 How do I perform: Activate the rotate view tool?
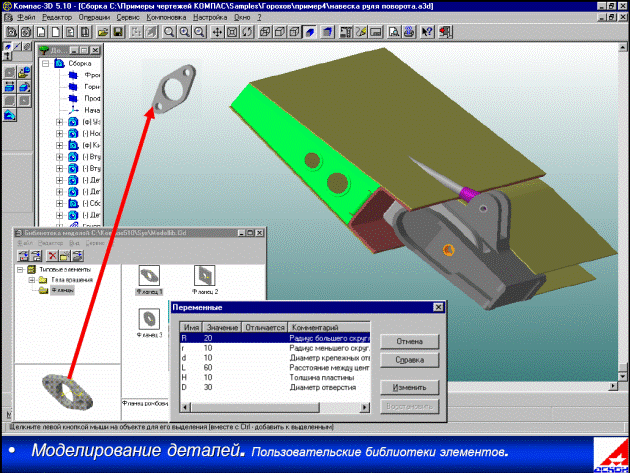pos(247,32)
